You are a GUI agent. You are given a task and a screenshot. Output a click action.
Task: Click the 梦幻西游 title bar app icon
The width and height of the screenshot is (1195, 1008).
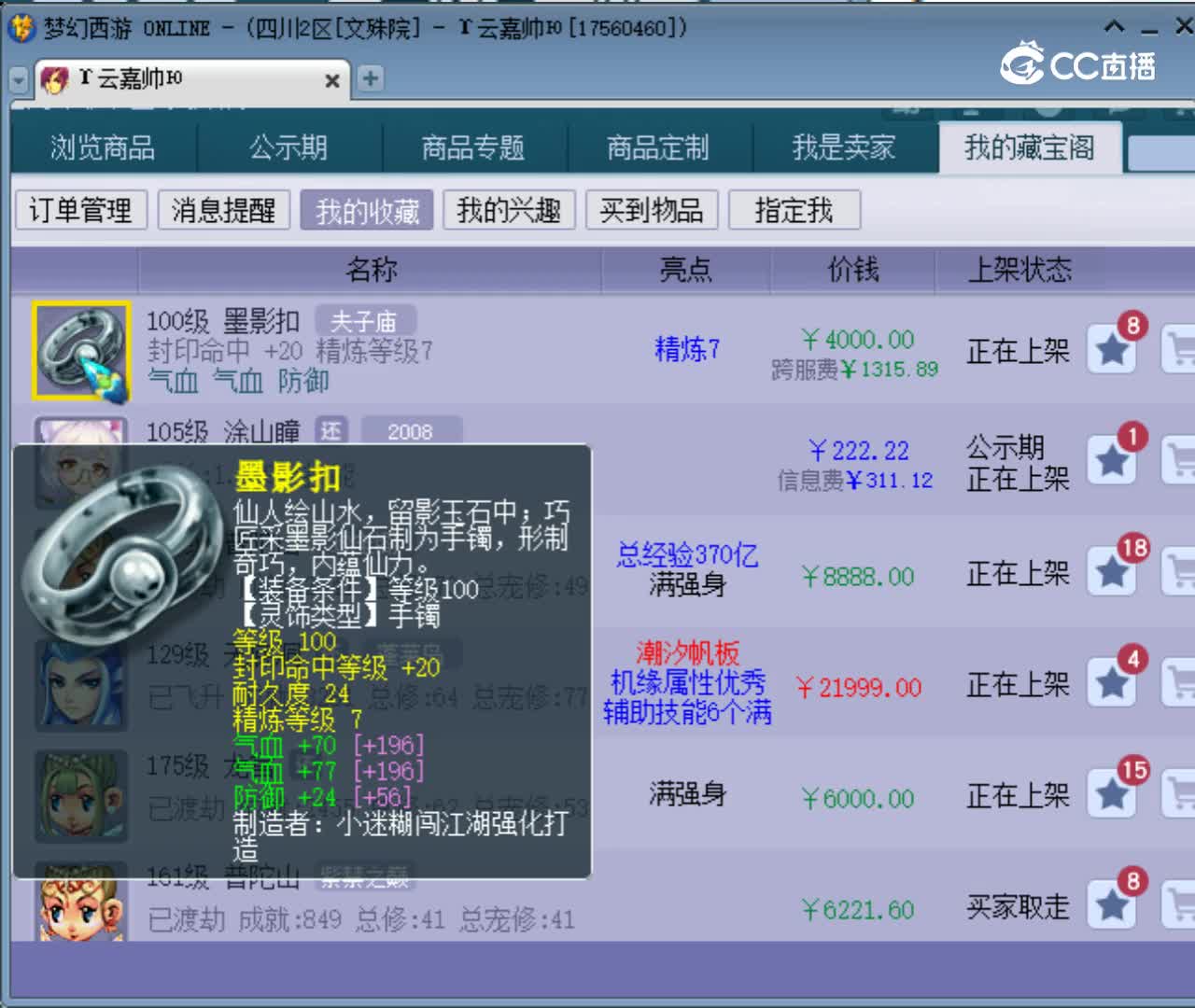[x=21, y=27]
